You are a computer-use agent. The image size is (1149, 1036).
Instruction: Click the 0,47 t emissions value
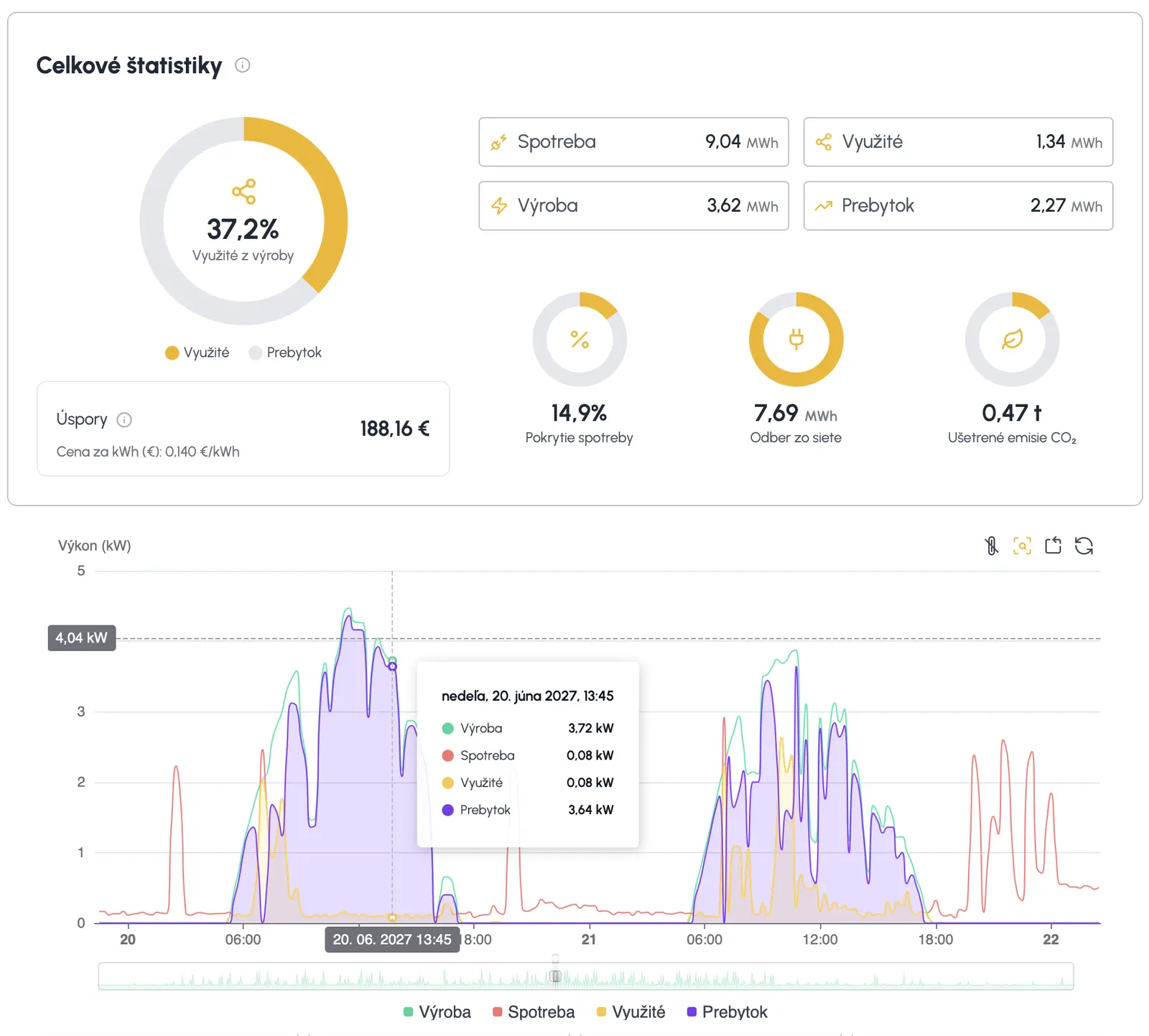[1012, 413]
